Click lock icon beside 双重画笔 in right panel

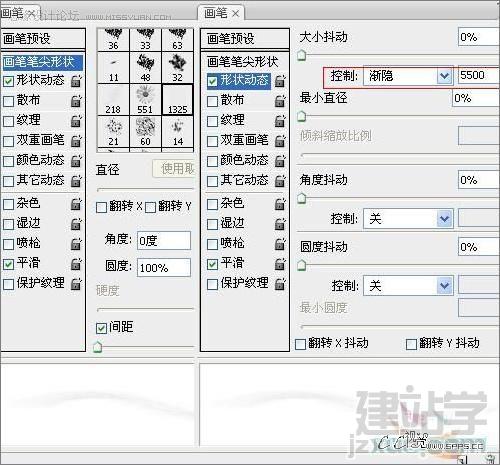[280, 141]
